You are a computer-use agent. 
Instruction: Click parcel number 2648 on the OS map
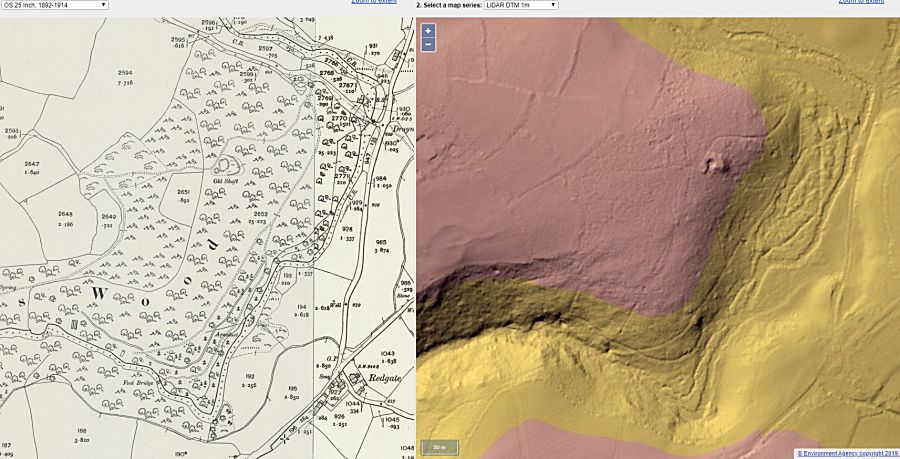(65, 213)
